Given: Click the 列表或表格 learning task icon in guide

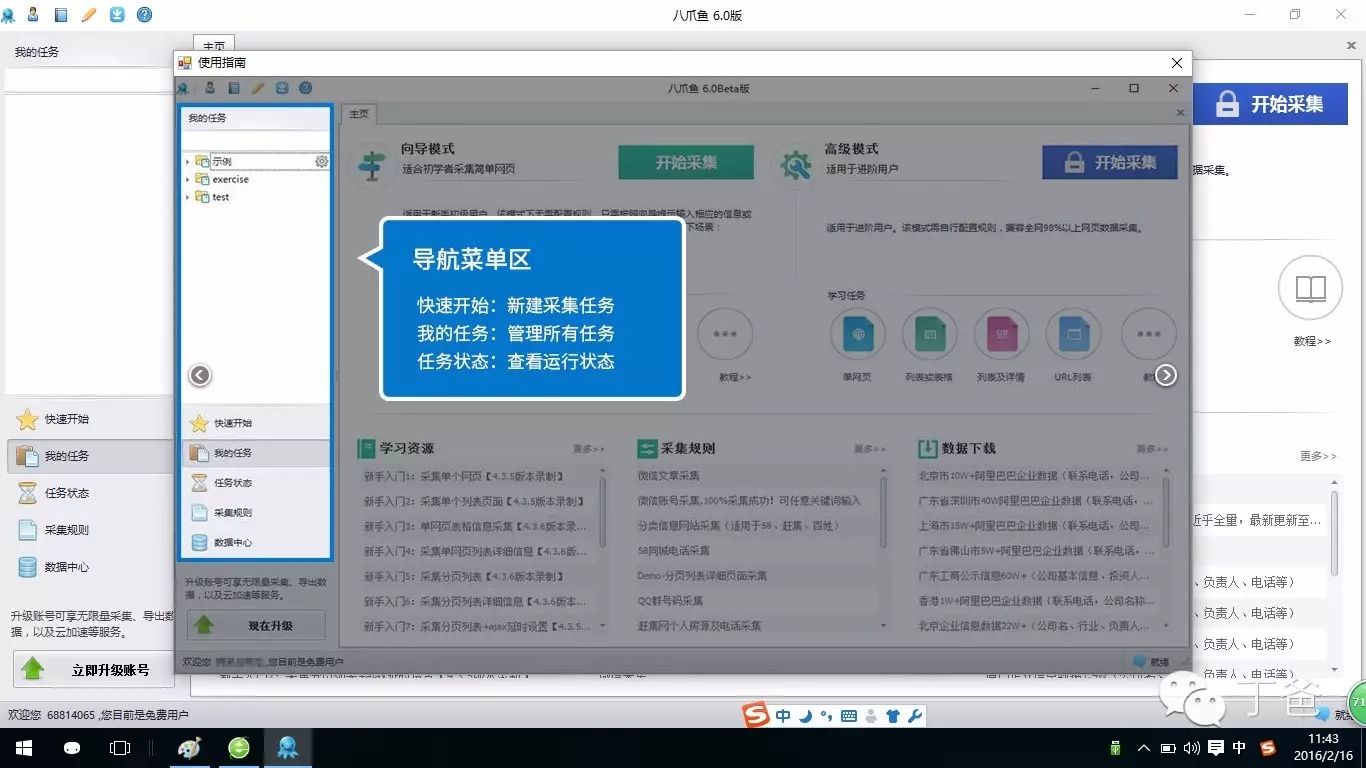Looking at the screenshot, I should click(930, 334).
